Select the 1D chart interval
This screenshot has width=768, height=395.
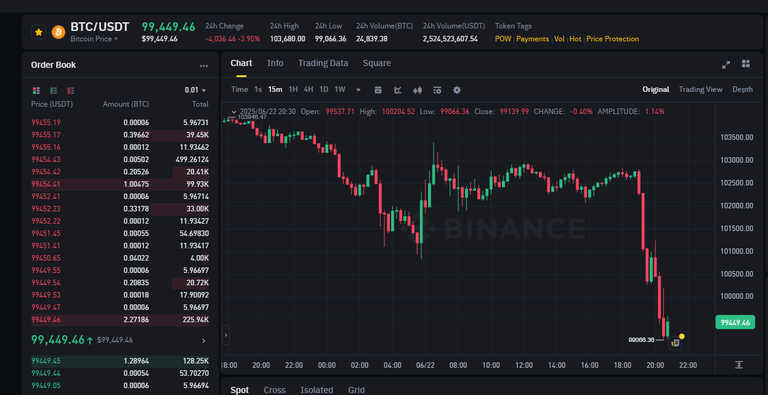(x=324, y=90)
